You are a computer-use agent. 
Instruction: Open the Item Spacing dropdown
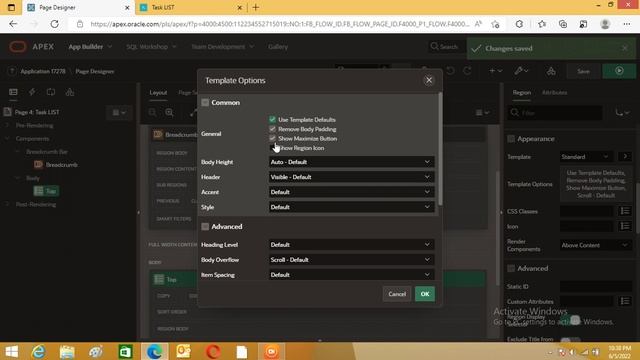(351, 275)
